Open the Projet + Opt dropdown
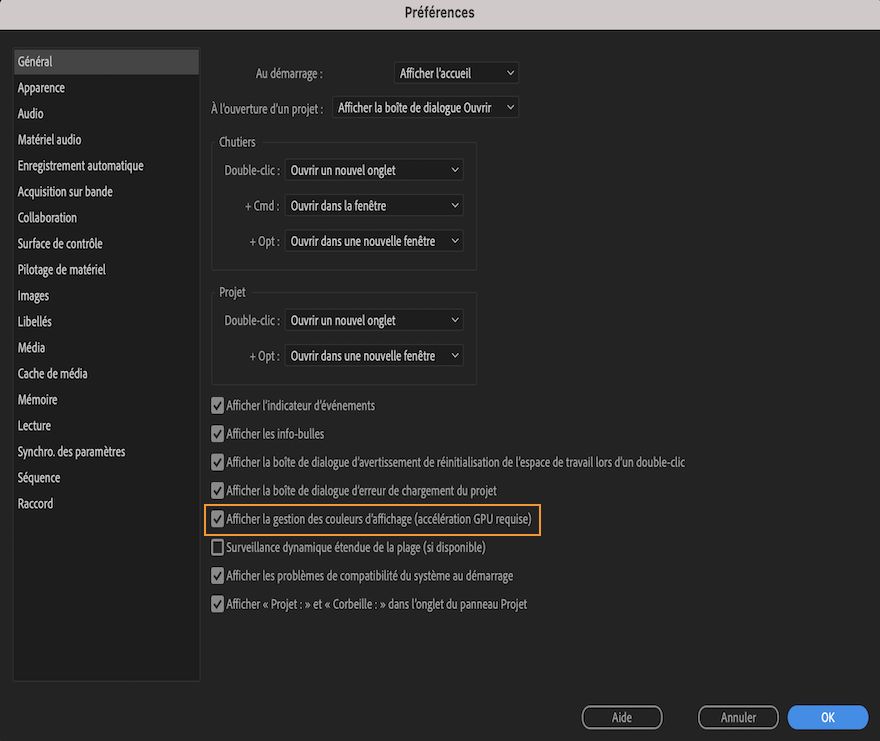 (373, 354)
